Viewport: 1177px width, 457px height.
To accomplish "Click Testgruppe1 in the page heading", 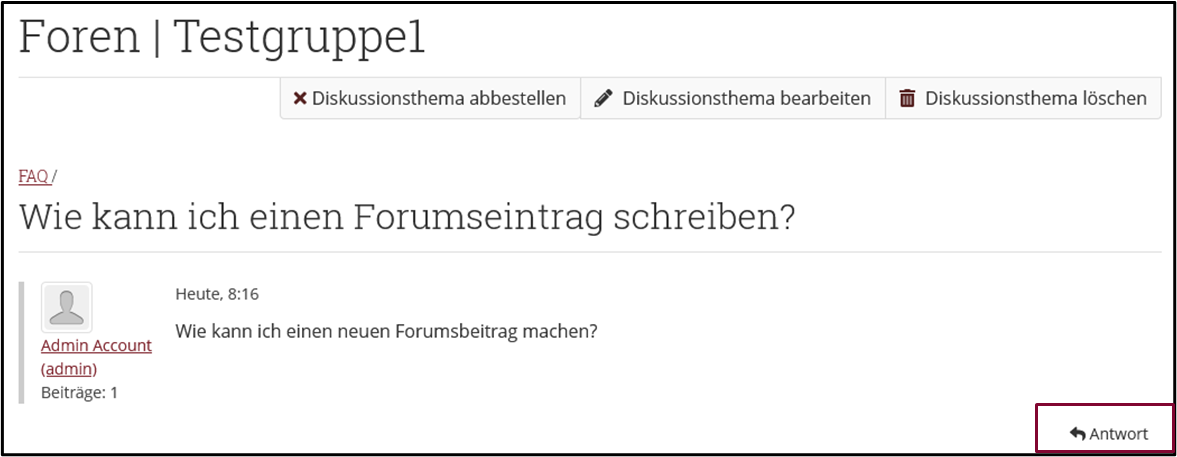I will (x=299, y=38).
